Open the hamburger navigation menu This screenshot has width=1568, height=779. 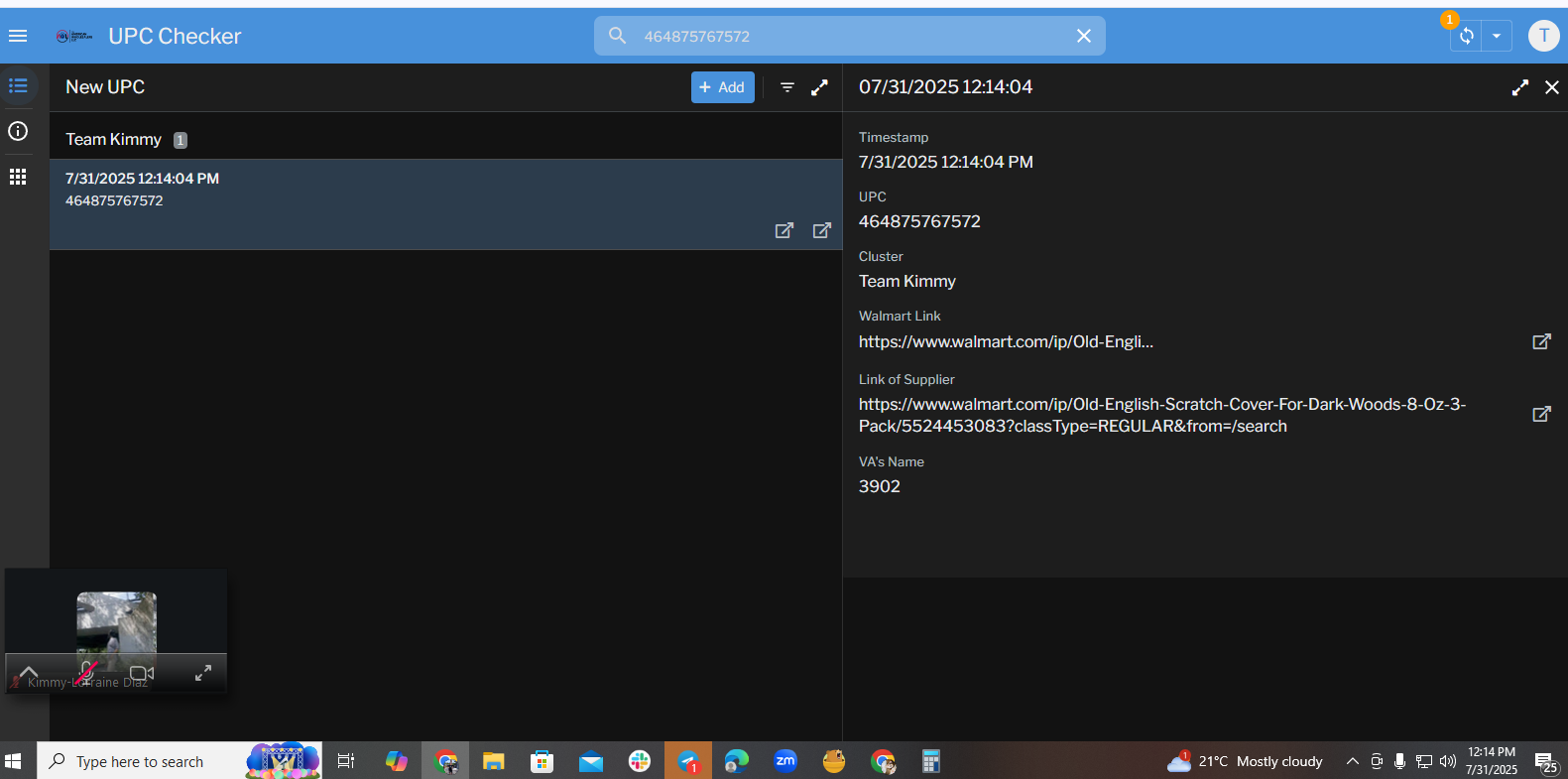click(x=18, y=36)
